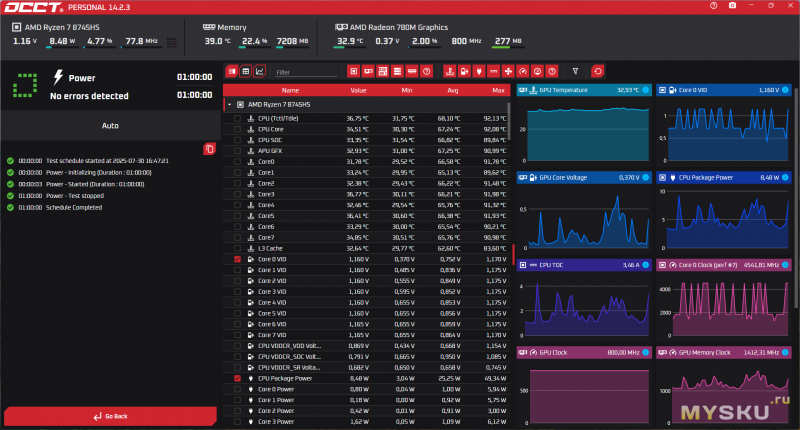This screenshot has height=430, width=800.
Task: Check the Core7 temperature checkbox
Action: point(237,238)
